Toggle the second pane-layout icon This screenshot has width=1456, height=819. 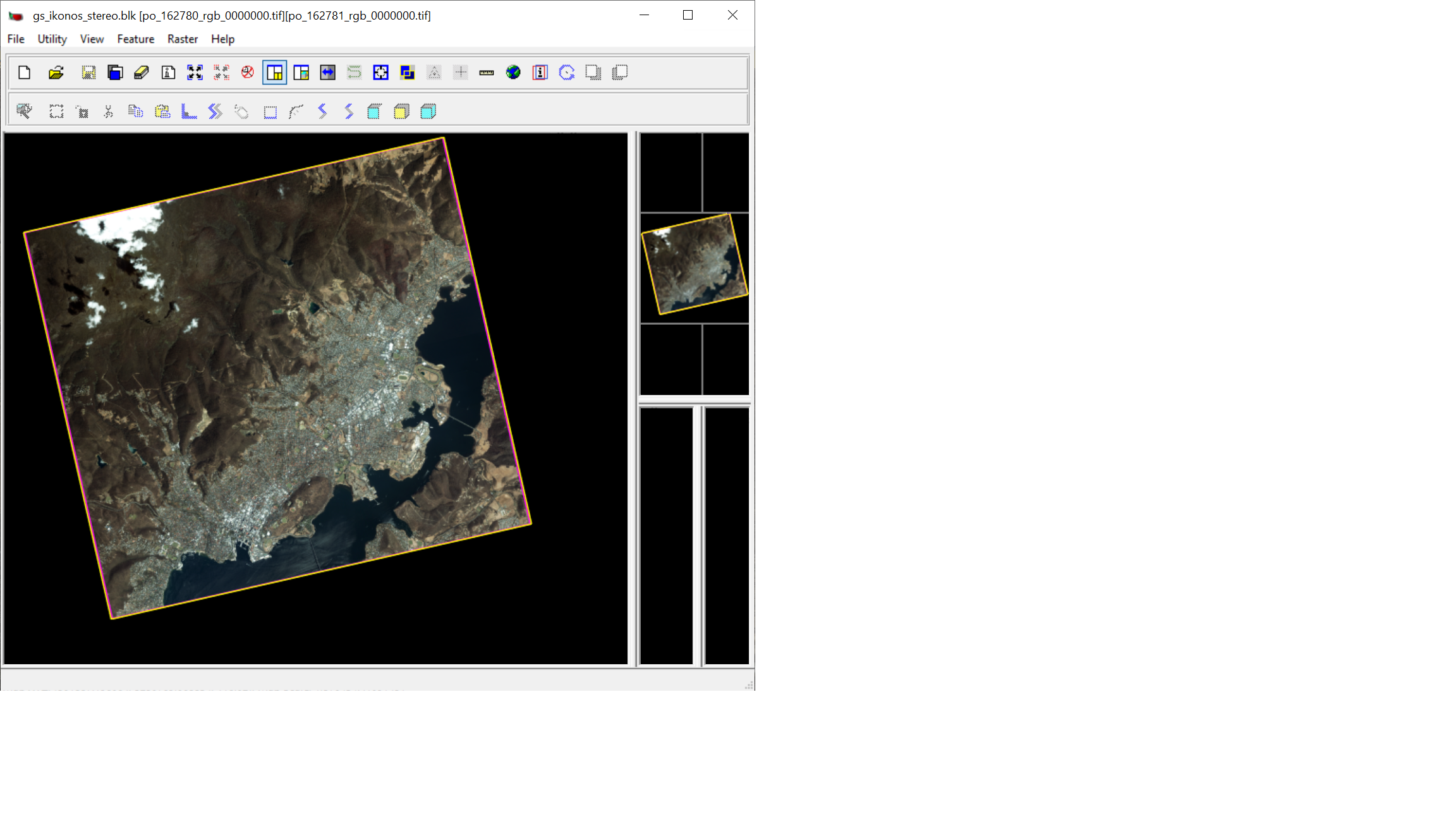point(301,73)
